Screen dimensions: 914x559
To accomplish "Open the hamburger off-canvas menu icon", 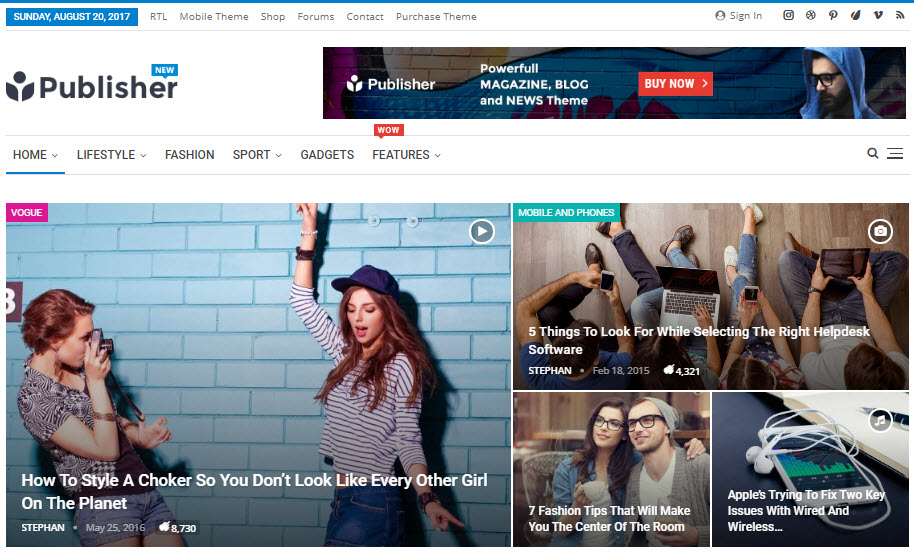I will (895, 153).
